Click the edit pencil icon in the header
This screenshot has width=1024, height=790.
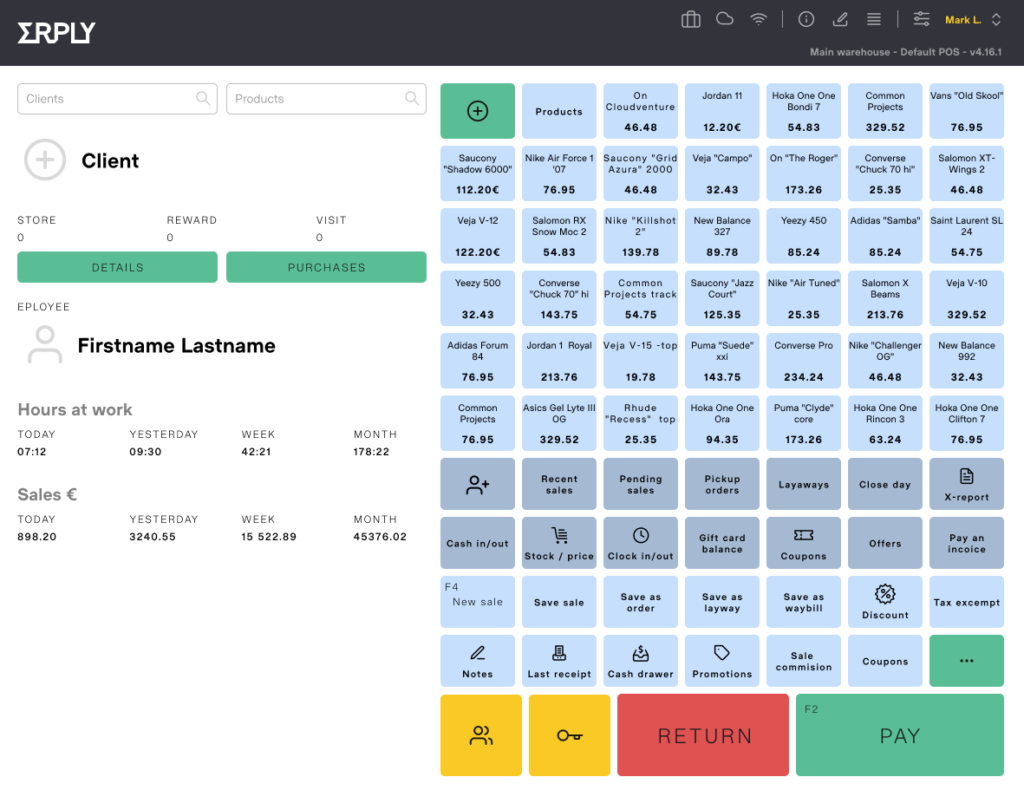pyautogui.click(x=840, y=20)
